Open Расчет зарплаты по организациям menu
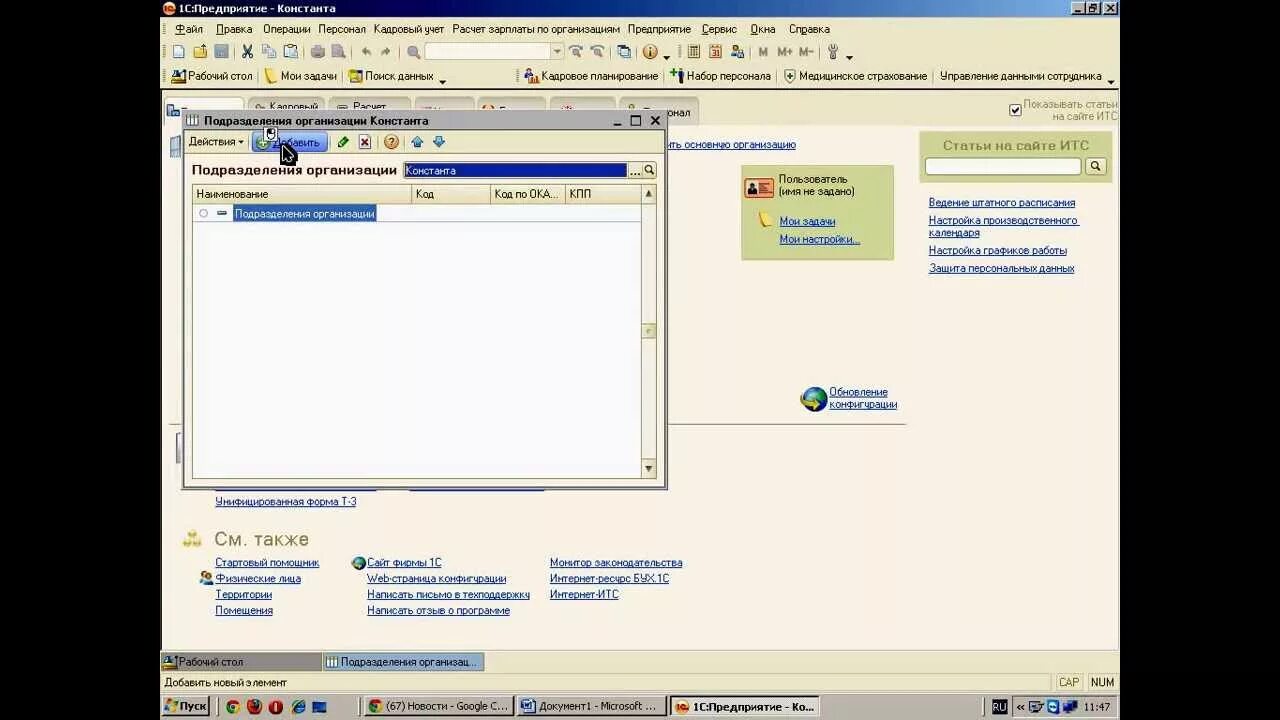 pyautogui.click(x=536, y=29)
